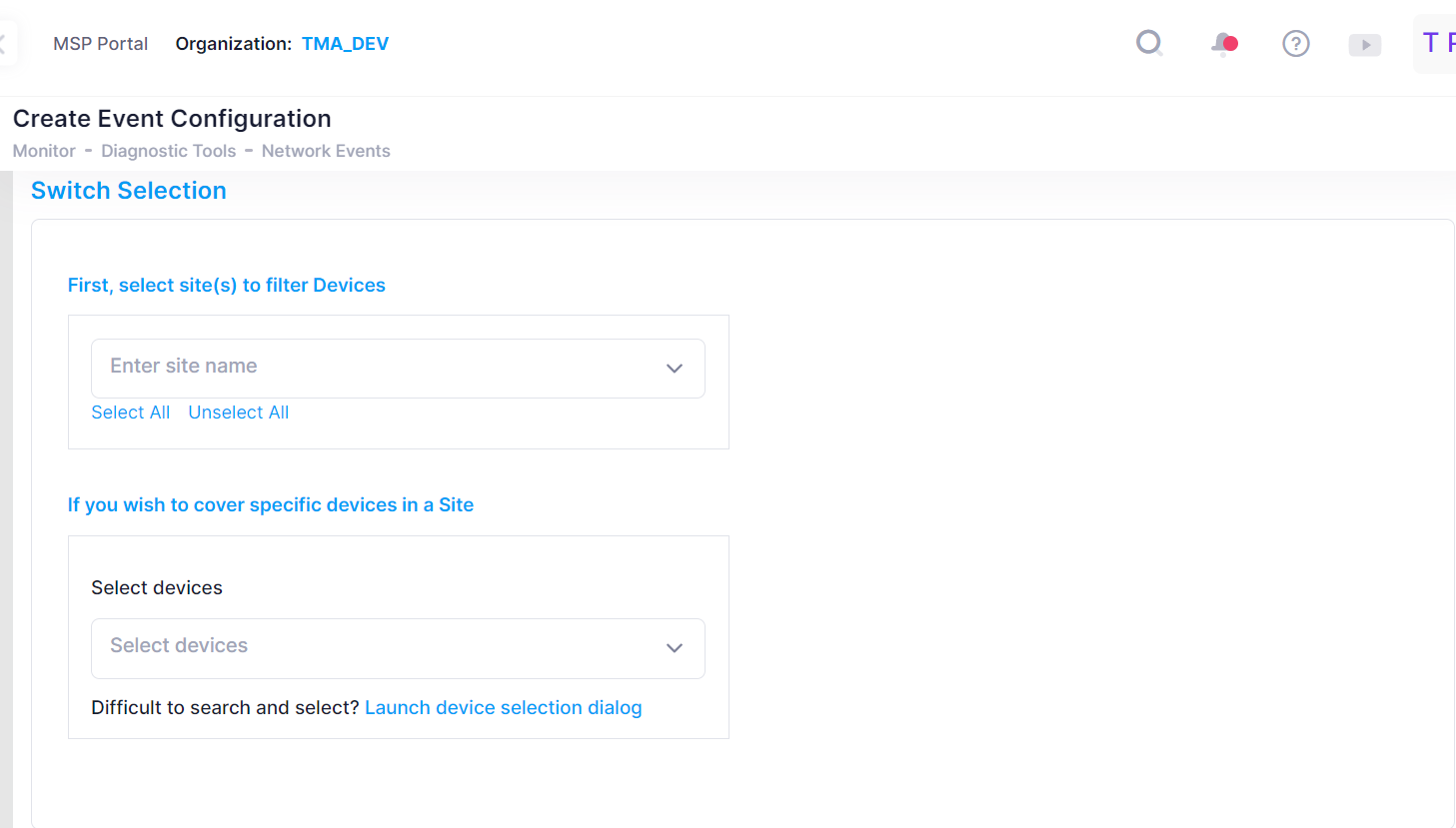Navigate to Diagnostic Tools breadcrumb

pyautogui.click(x=168, y=151)
